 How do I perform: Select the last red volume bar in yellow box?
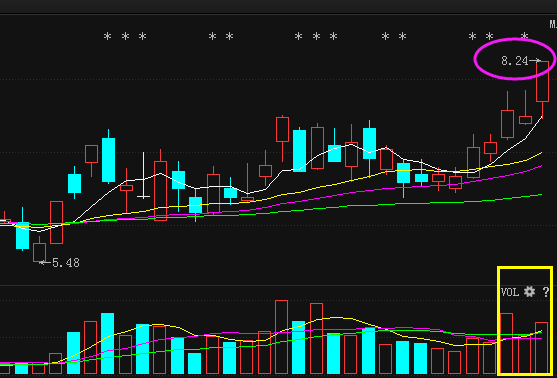[541, 348]
